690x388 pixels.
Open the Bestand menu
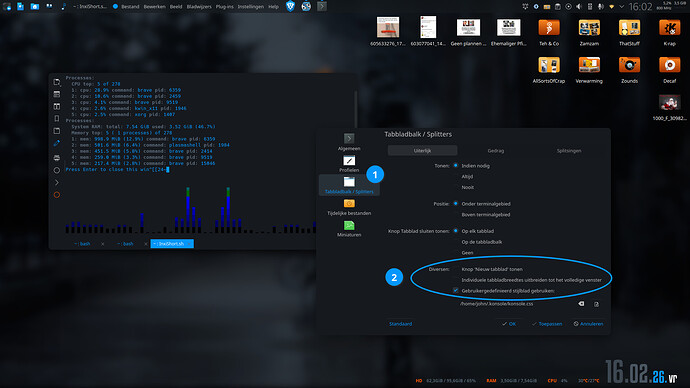130,7
